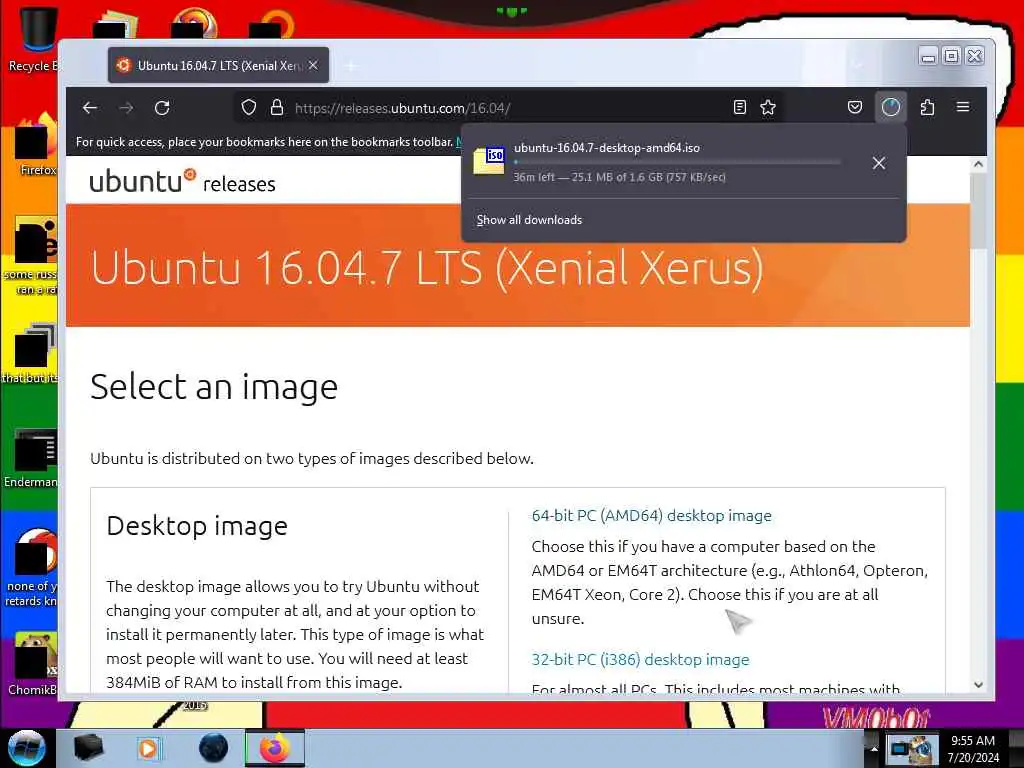1024x768 pixels.
Task: Save page to Pocket
Action: click(x=855, y=107)
